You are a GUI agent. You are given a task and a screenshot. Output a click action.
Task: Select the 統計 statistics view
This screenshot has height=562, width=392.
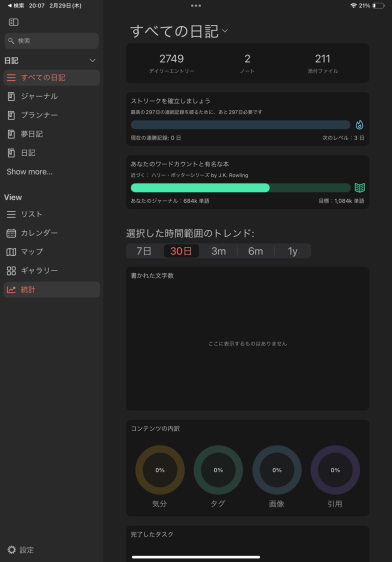[52, 290]
